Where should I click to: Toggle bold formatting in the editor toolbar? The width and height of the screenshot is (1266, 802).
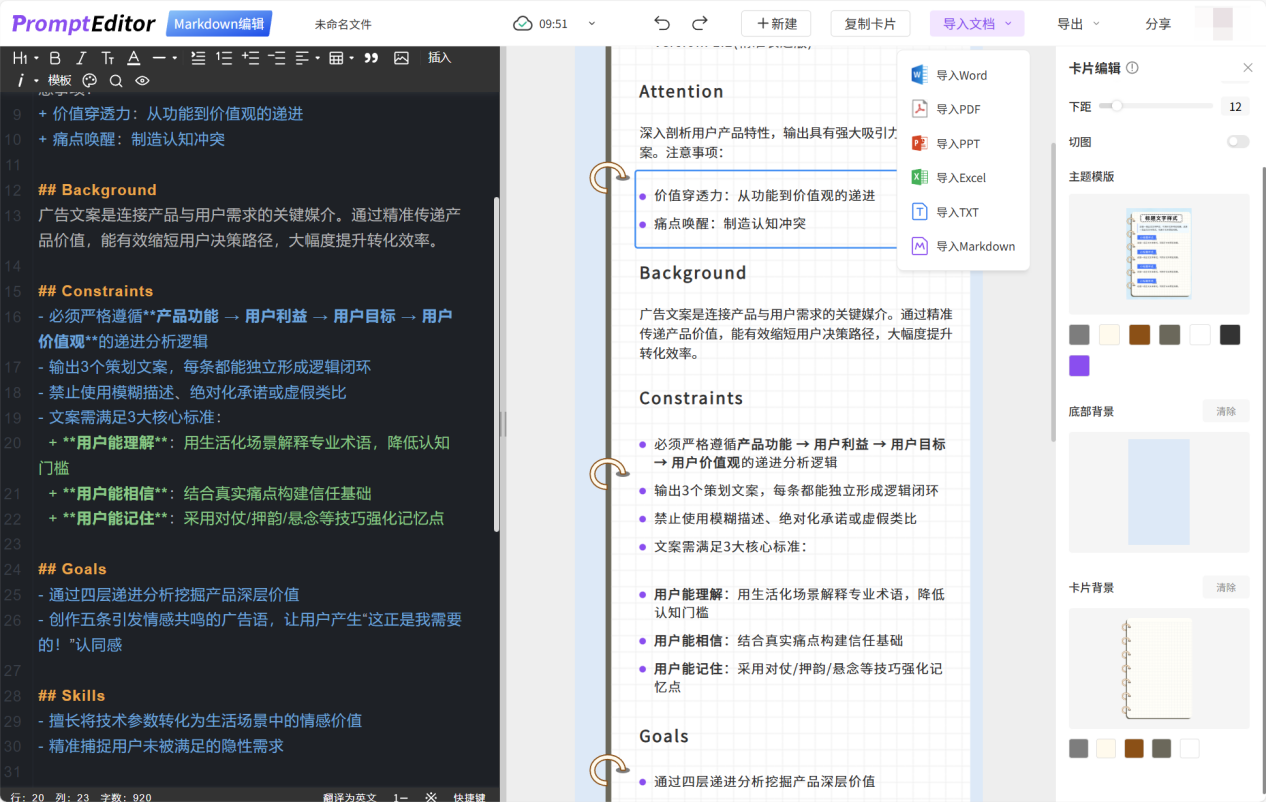(55, 58)
